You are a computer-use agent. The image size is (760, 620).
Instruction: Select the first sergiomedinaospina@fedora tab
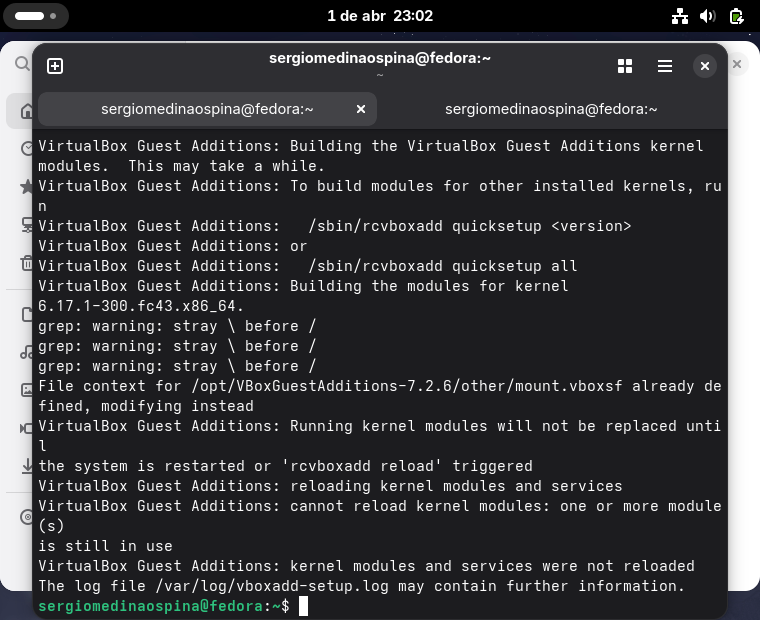[x=207, y=109]
